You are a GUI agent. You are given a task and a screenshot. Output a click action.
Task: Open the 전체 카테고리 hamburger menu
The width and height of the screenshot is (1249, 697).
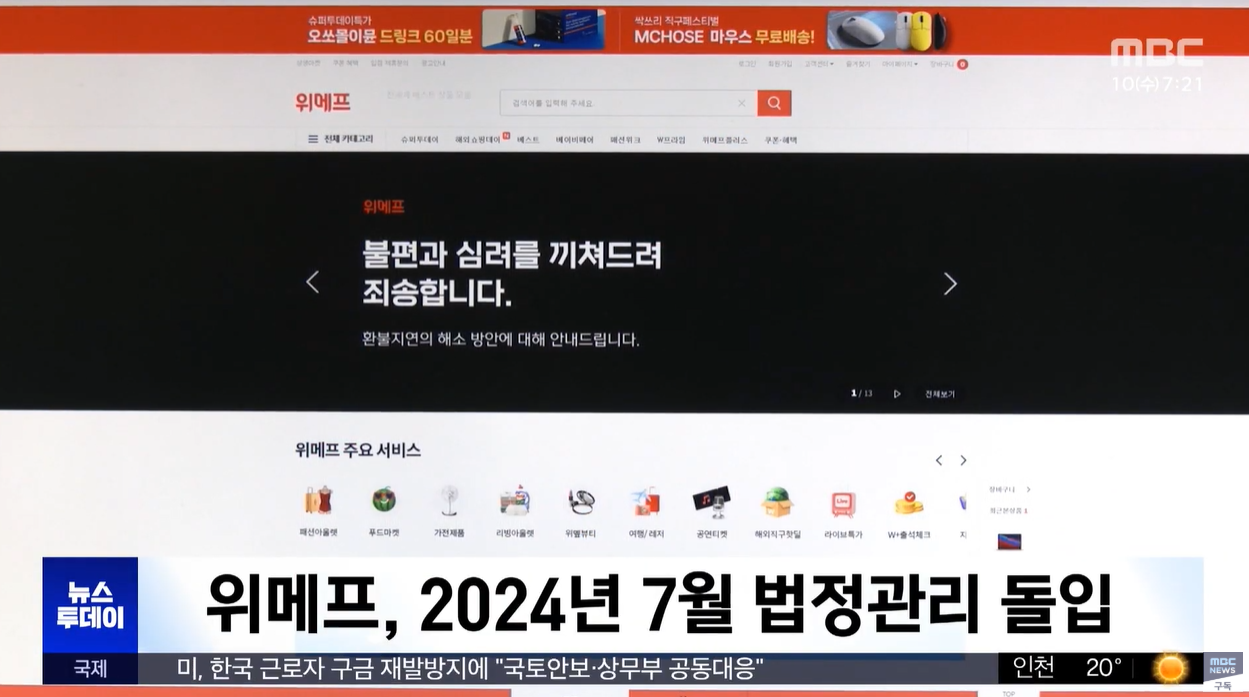[313, 139]
